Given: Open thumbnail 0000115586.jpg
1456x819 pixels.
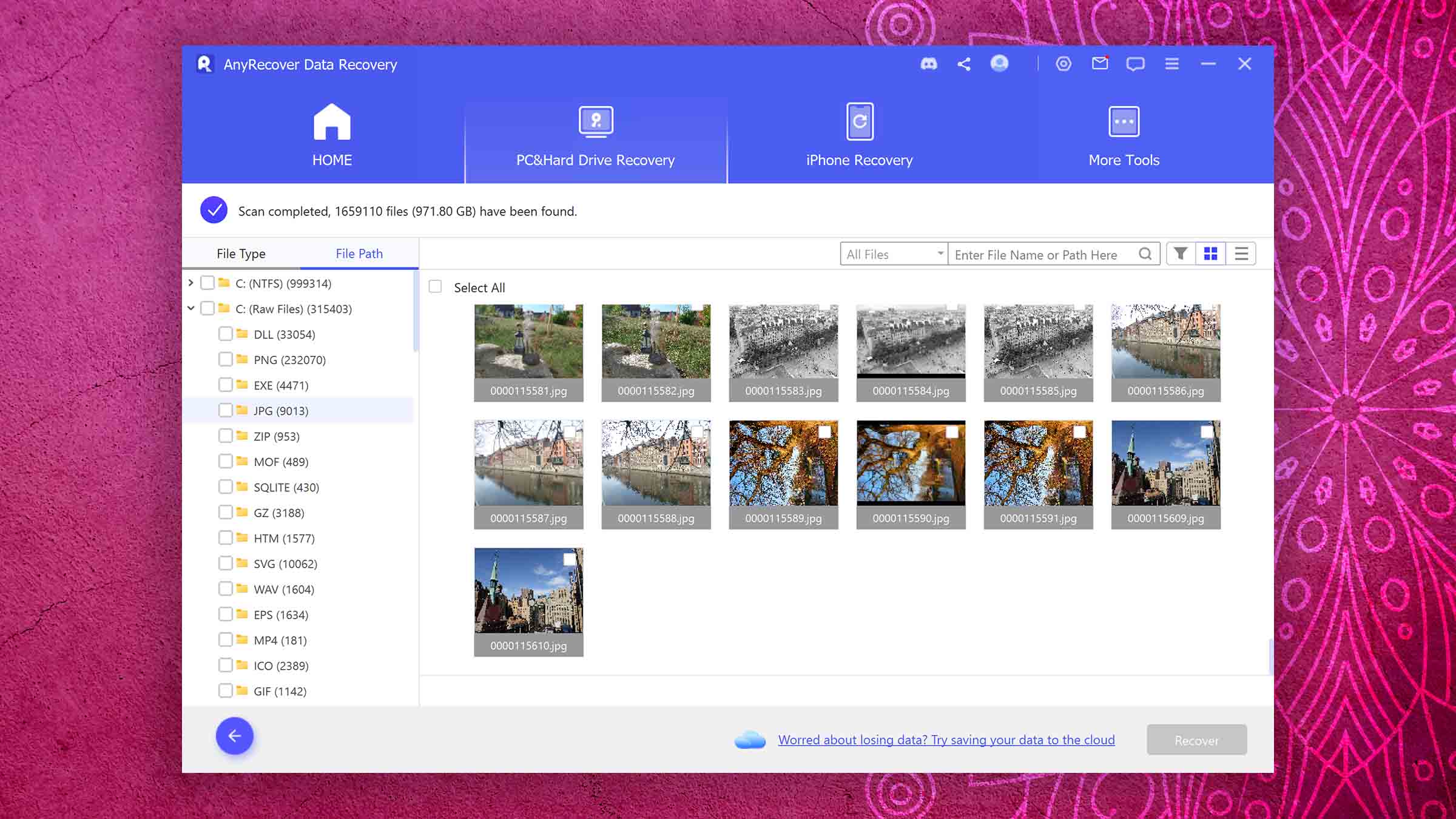Looking at the screenshot, I should tap(1165, 352).
